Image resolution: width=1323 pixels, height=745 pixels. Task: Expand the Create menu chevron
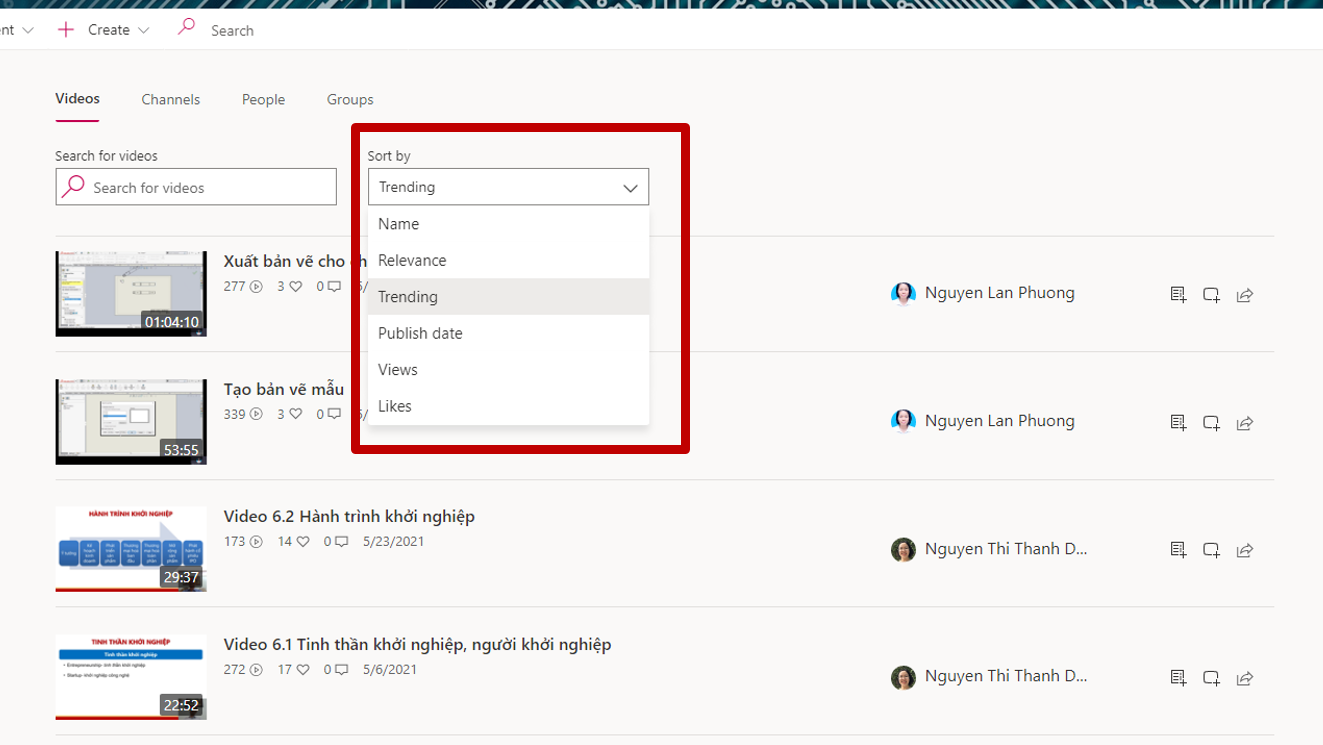(x=144, y=31)
